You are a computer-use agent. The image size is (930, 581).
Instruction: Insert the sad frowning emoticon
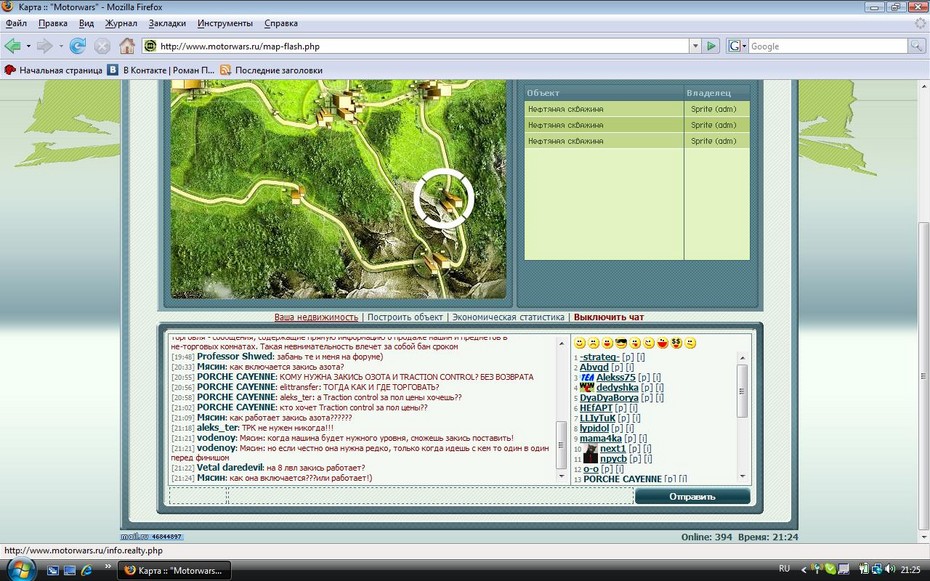coord(593,343)
